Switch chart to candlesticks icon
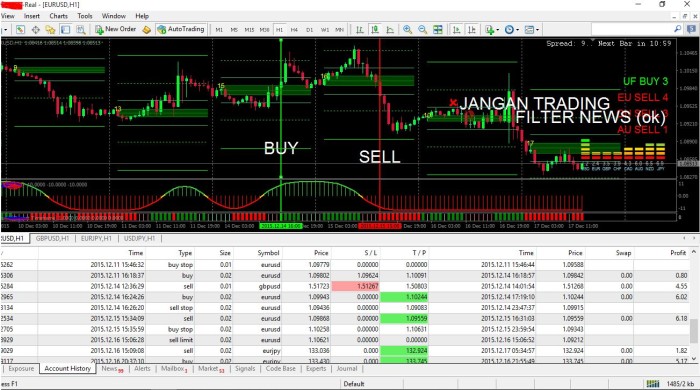Screen dimensions: 700x390 [x=375, y=29]
